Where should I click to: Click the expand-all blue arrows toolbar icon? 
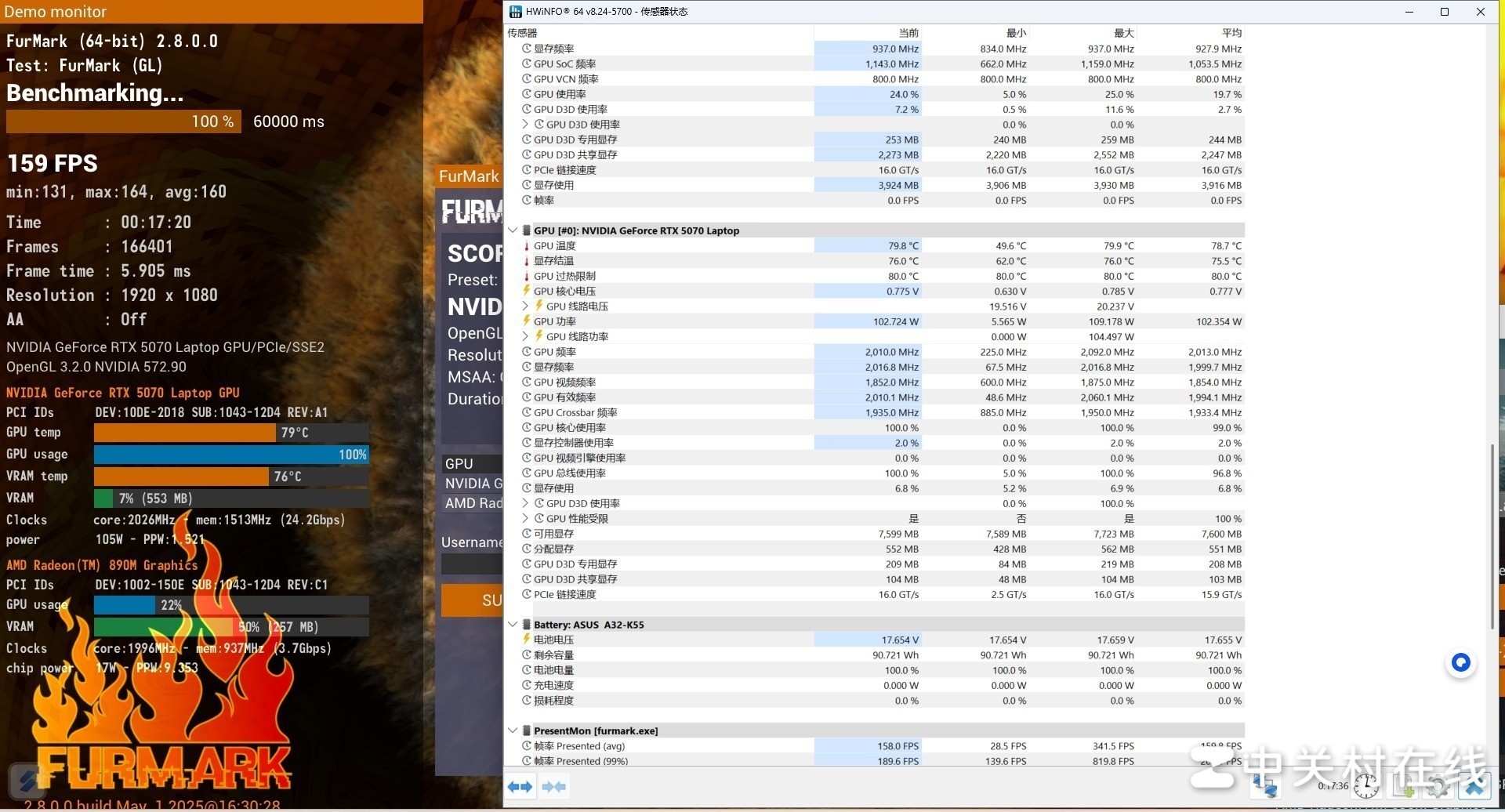(x=520, y=786)
